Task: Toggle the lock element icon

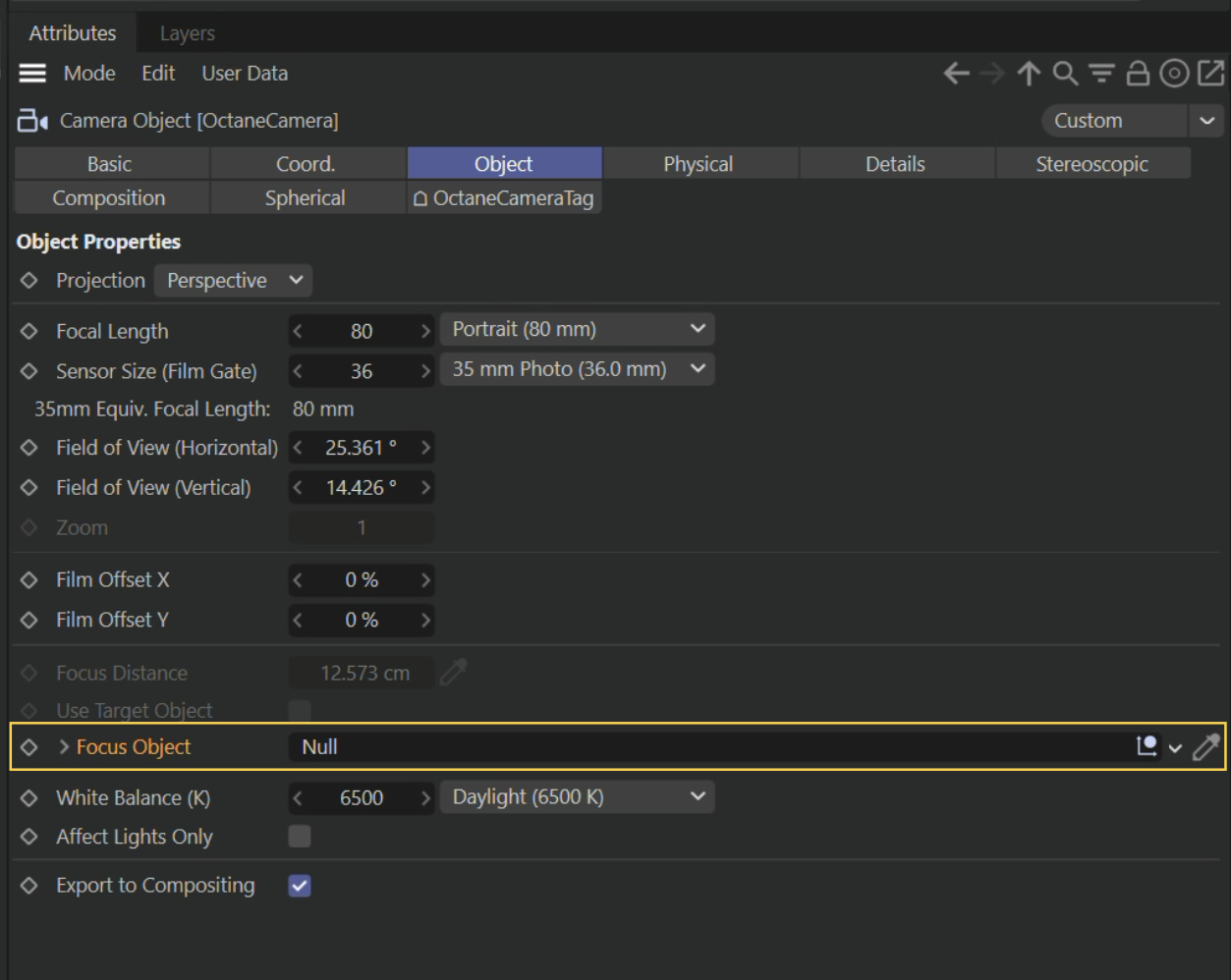Action: [x=1138, y=74]
